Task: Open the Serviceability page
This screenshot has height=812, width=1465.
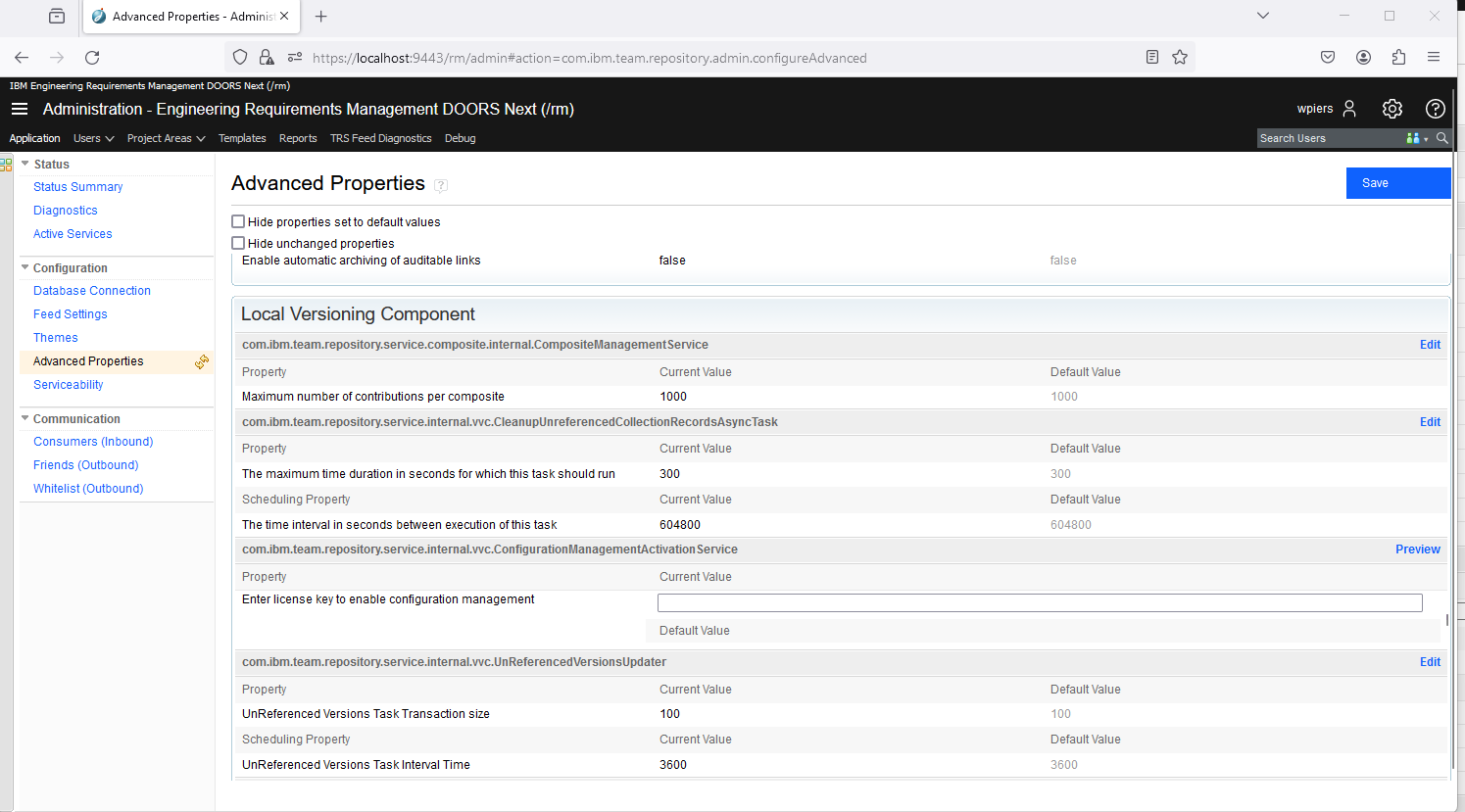Action: click(x=69, y=385)
